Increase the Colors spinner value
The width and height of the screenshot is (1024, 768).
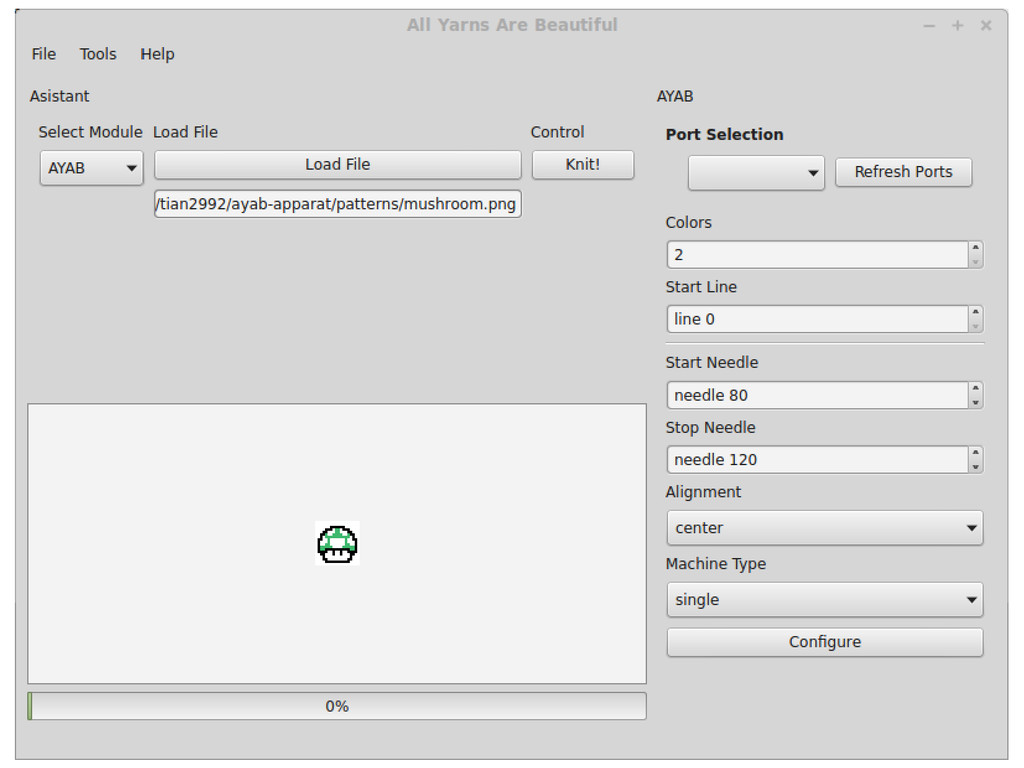point(975,248)
